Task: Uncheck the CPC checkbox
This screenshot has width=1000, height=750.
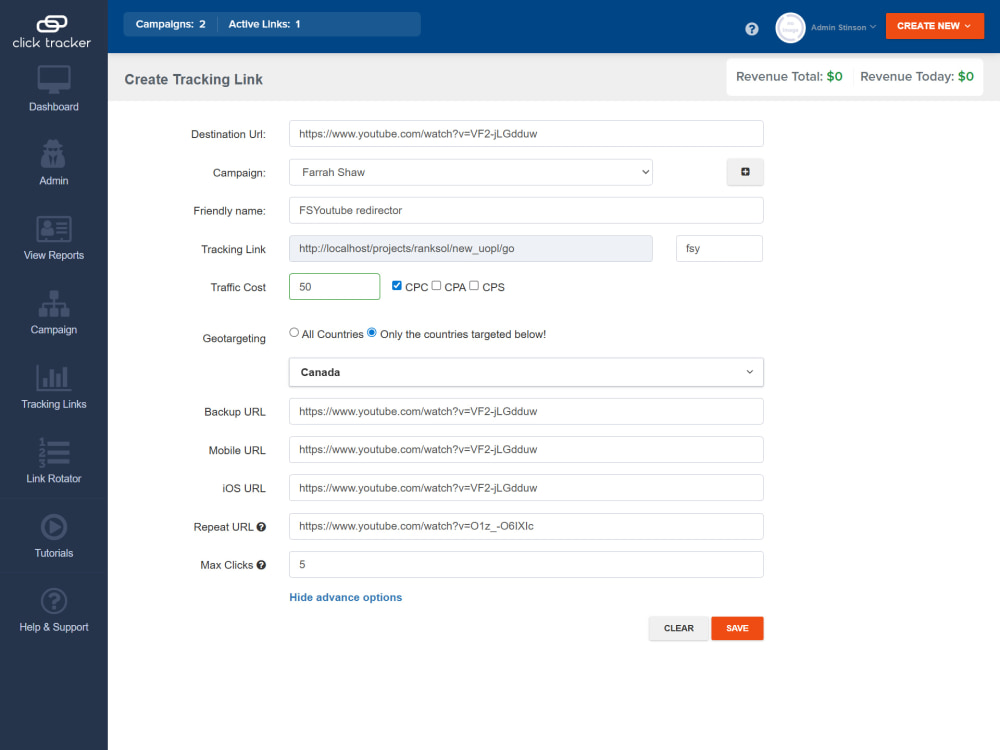Action: 397,286
